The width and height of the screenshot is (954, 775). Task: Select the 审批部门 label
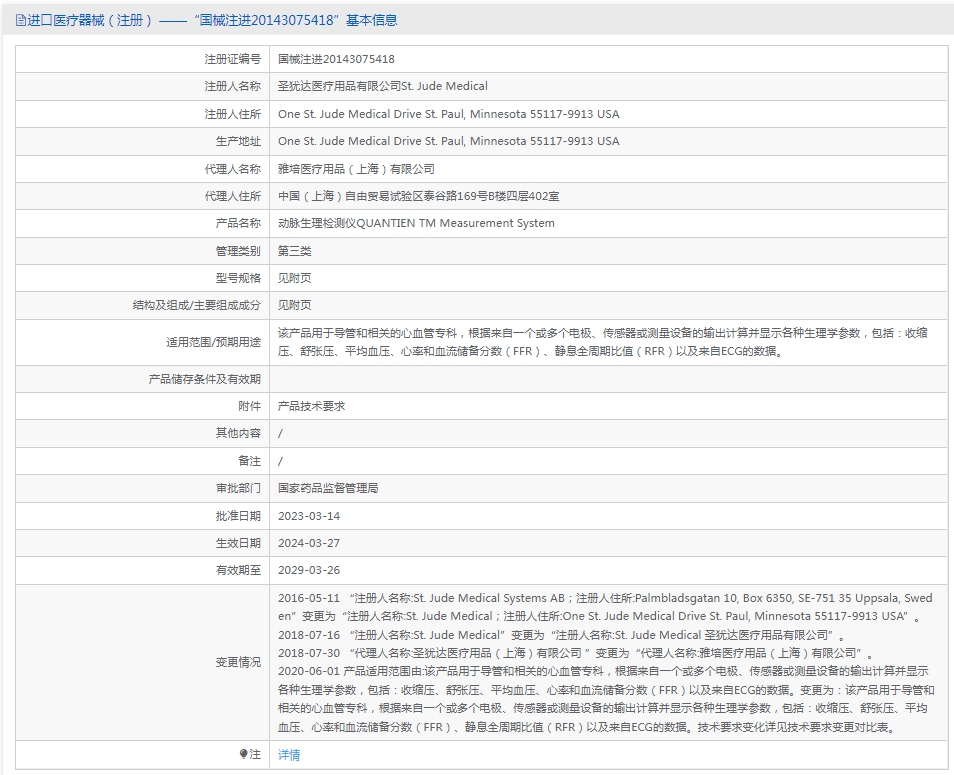238,488
